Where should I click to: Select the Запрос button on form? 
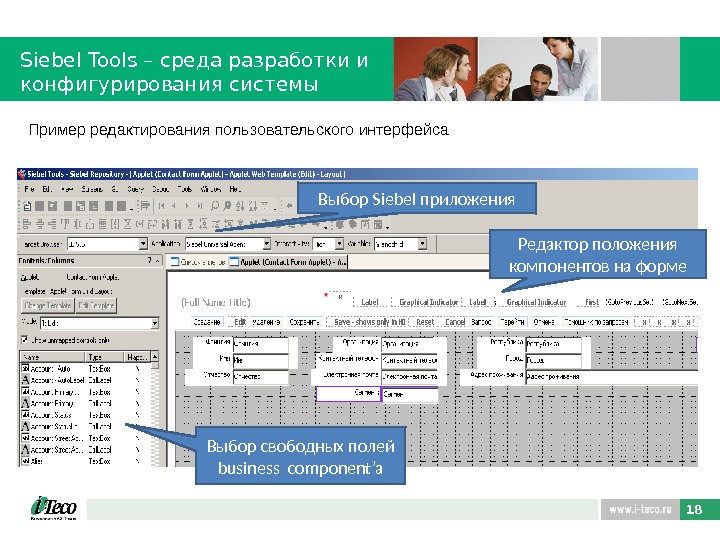pos(481,322)
